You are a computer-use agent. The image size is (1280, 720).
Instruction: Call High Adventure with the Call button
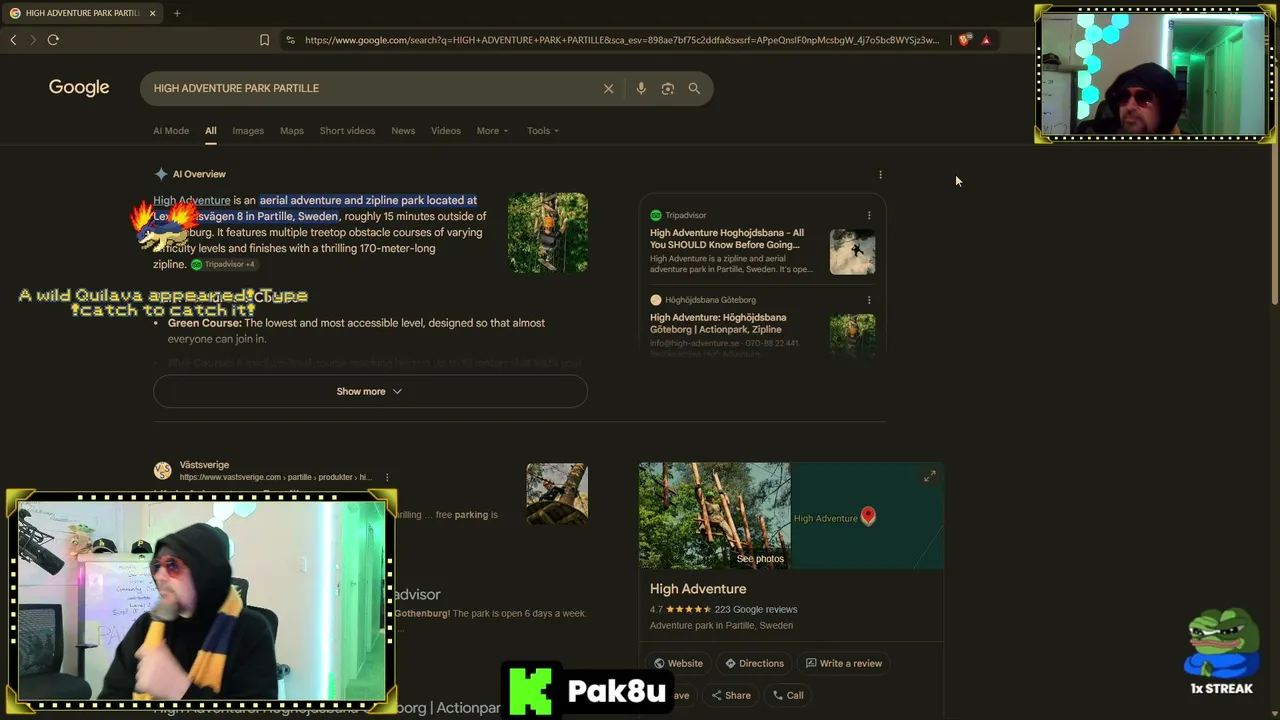click(x=788, y=695)
